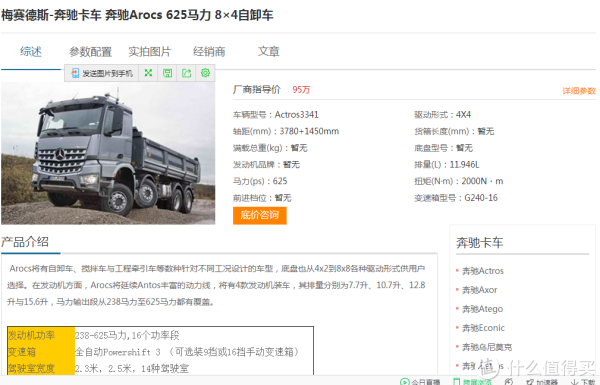600x385 pixels.
Task: Click the share image icon
Action: point(186,73)
